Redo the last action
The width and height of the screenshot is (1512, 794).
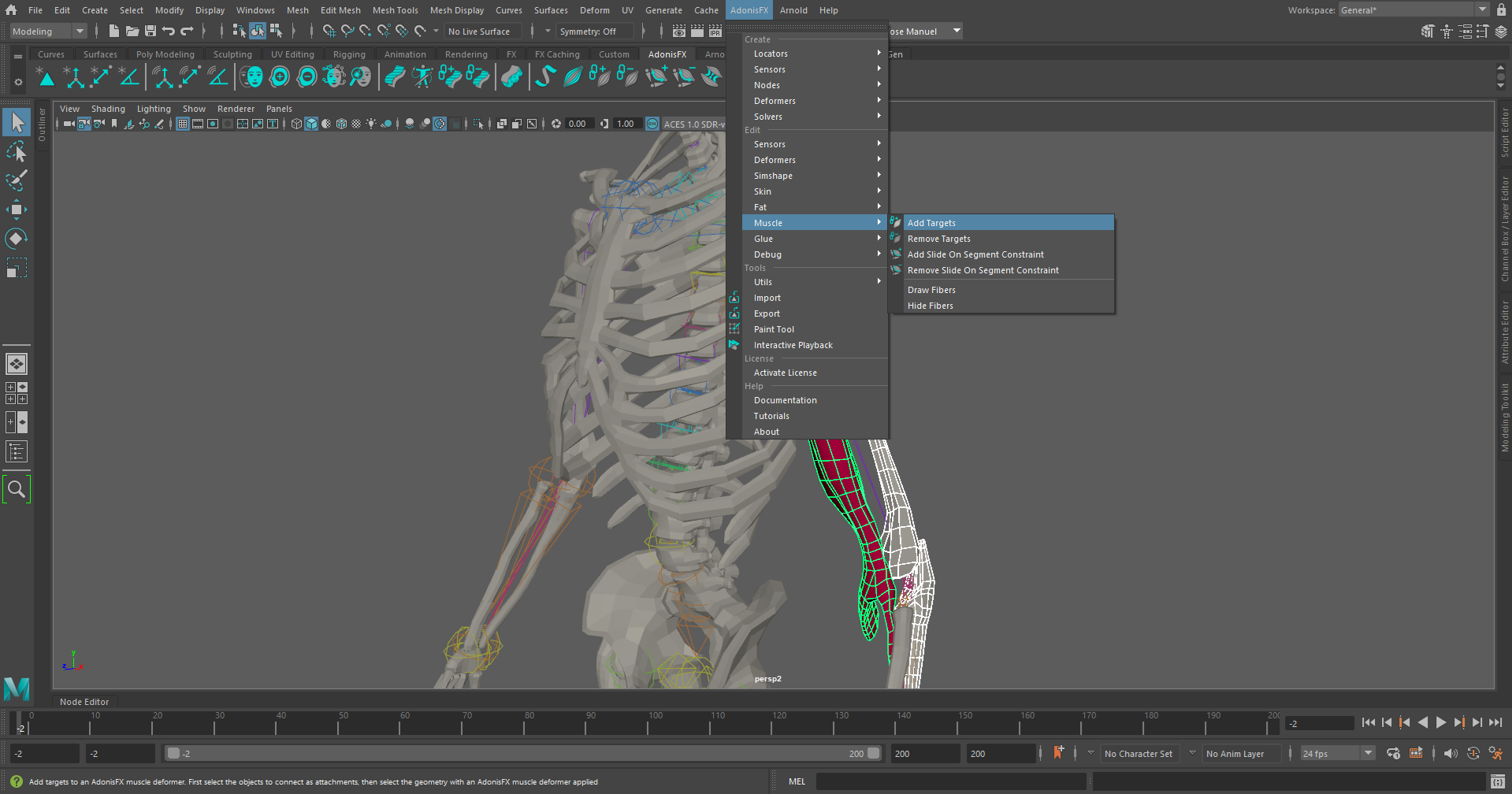pyautogui.click(x=187, y=31)
